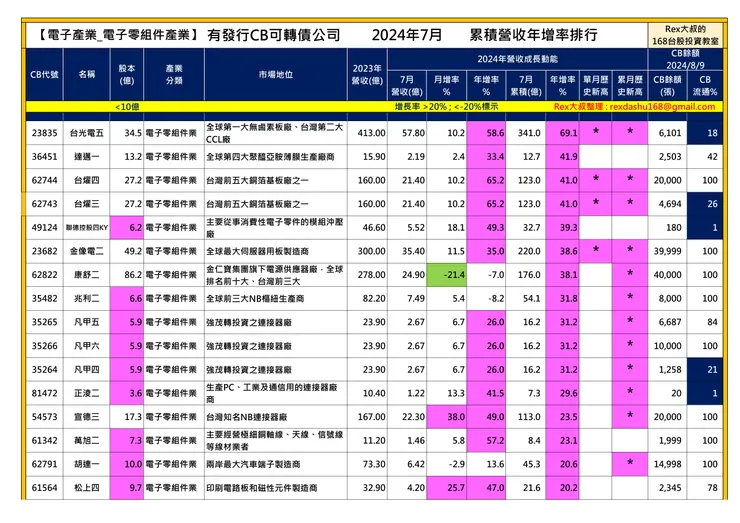Select the 167.00 revenue cell in row 54573
This screenshot has height=523, width=740.
tap(367, 417)
